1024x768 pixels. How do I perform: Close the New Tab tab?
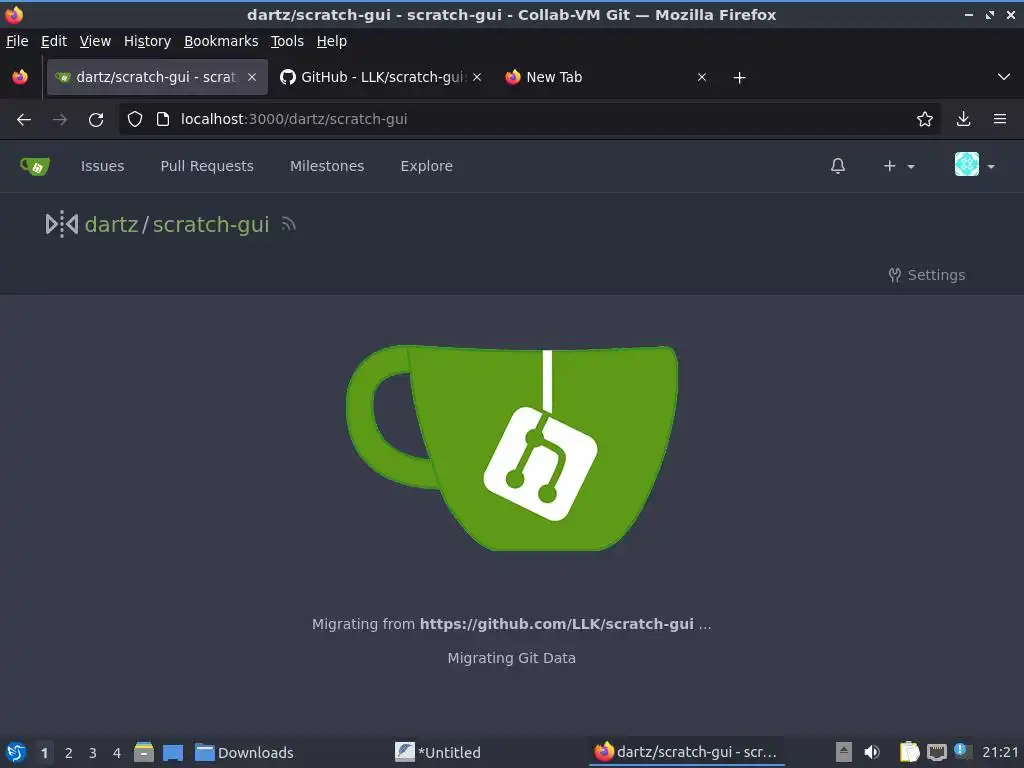coord(702,77)
